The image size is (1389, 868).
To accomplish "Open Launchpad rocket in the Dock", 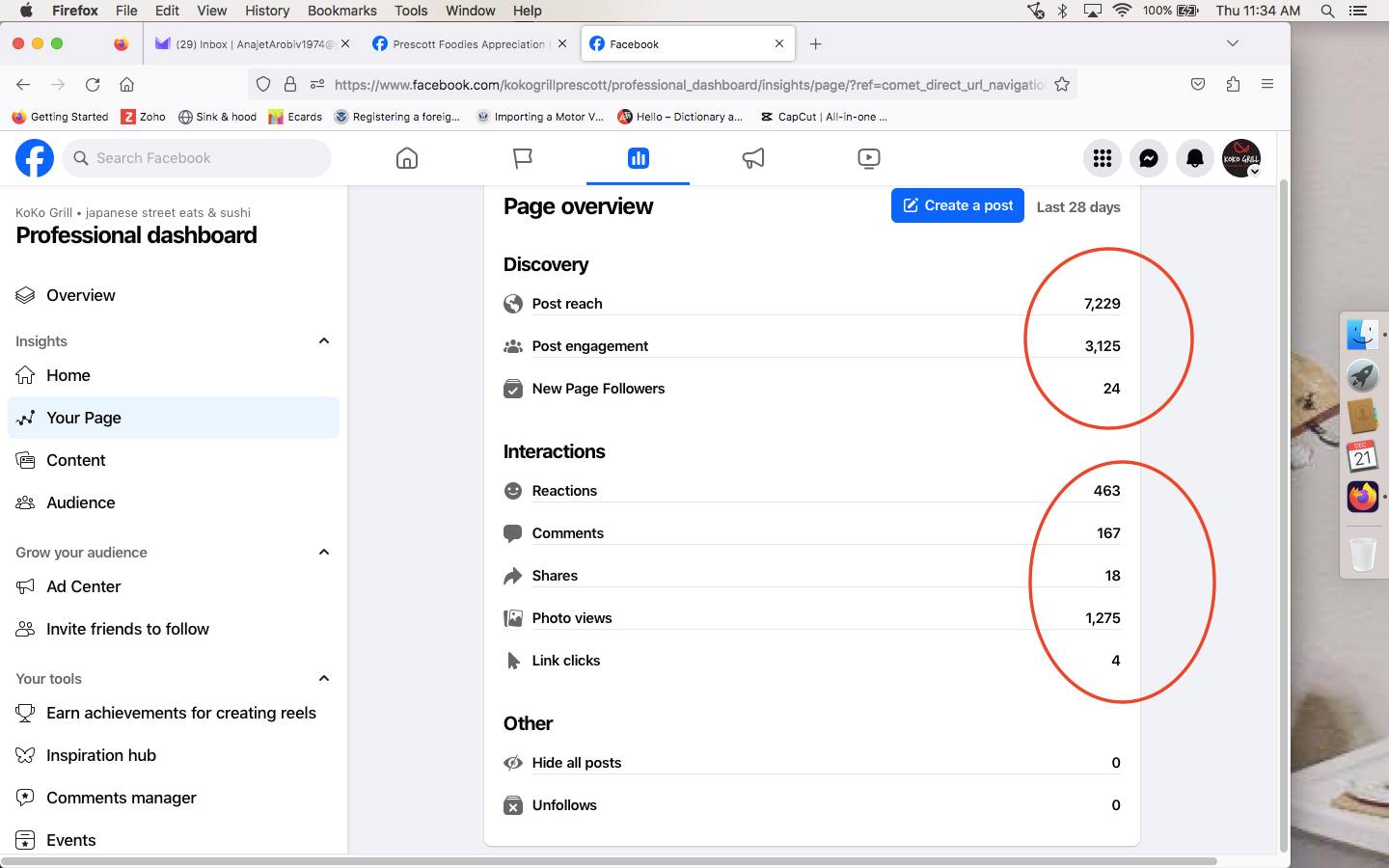I will coord(1362,375).
